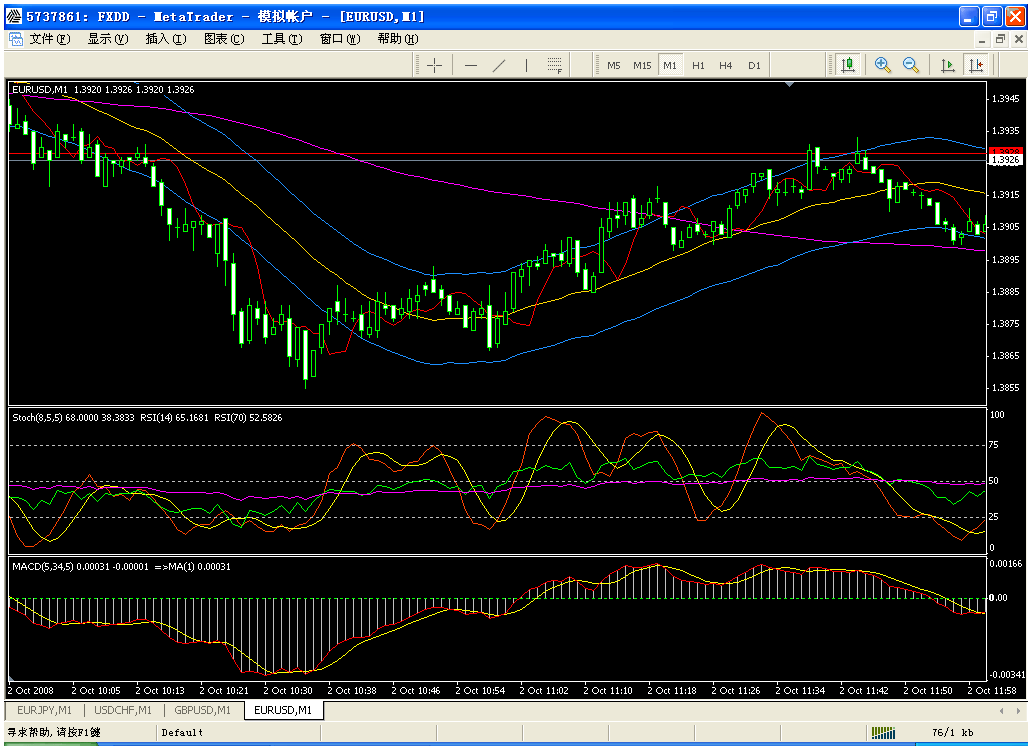
Task: Choose the Fibonacci retracement tool
Action: 554,65
